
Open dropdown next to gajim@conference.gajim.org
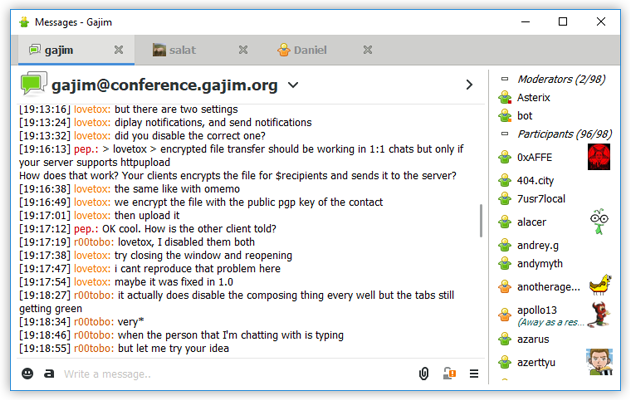coord(293,85)
